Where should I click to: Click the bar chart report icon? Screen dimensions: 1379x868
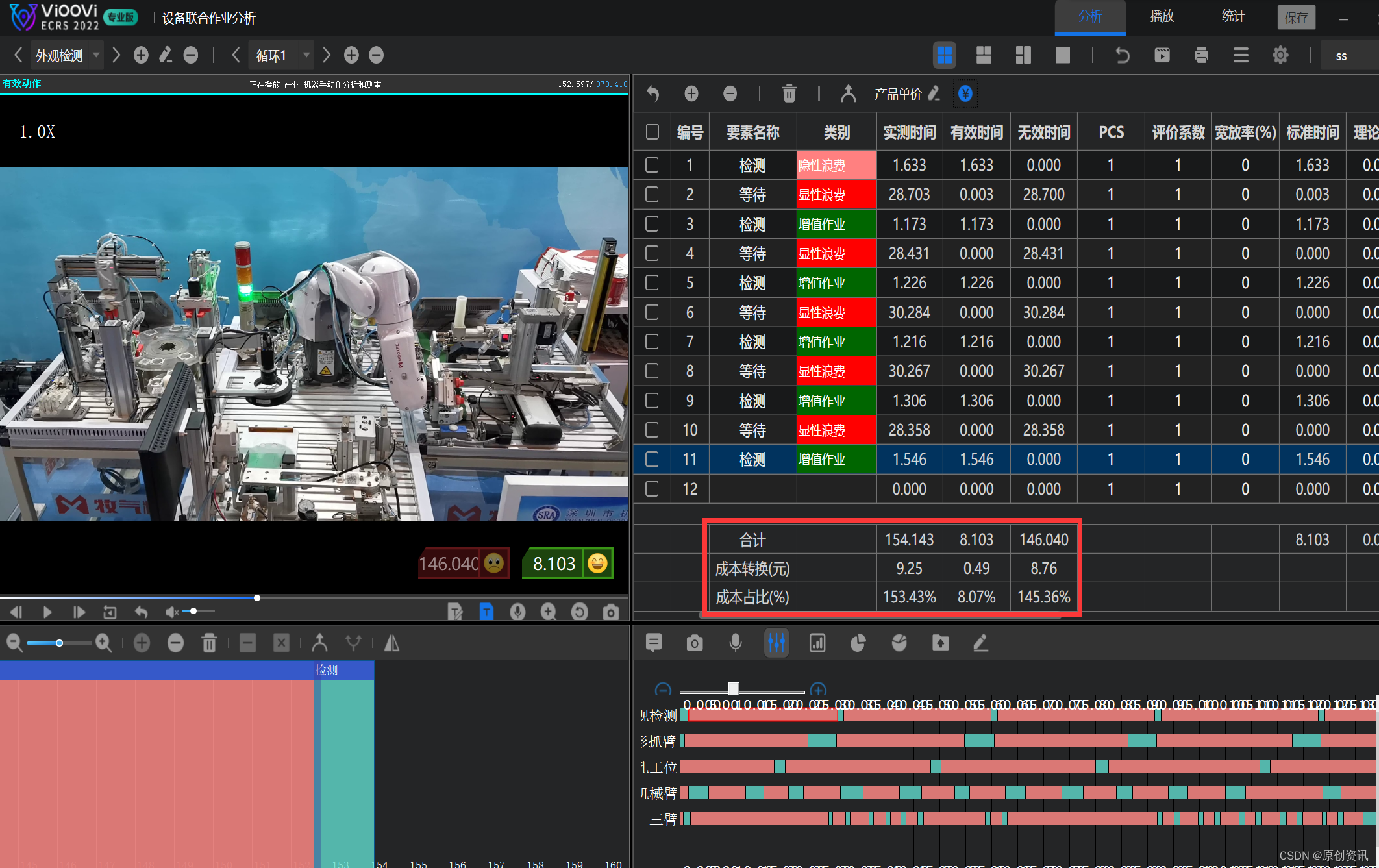[817, 643]
